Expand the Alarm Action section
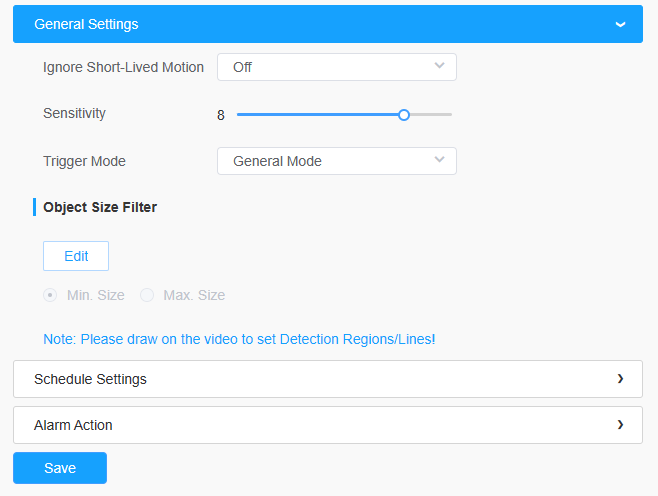 tap(328, 425)
